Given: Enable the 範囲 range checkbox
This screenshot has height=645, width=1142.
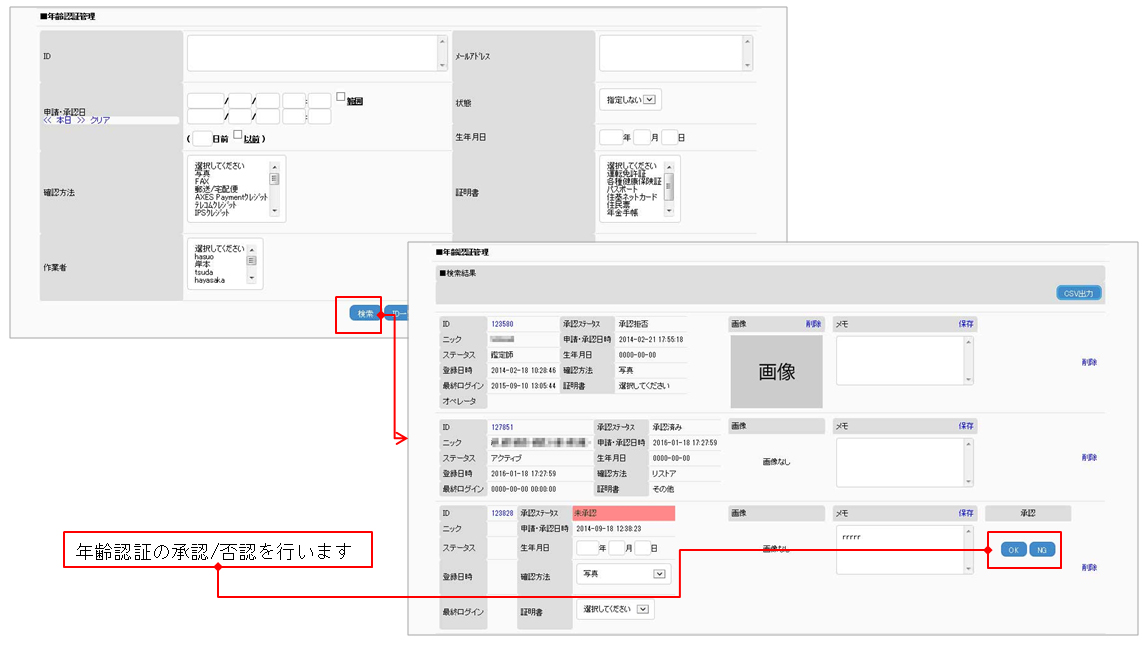Looking at the screenshot, I should point(341,97).
